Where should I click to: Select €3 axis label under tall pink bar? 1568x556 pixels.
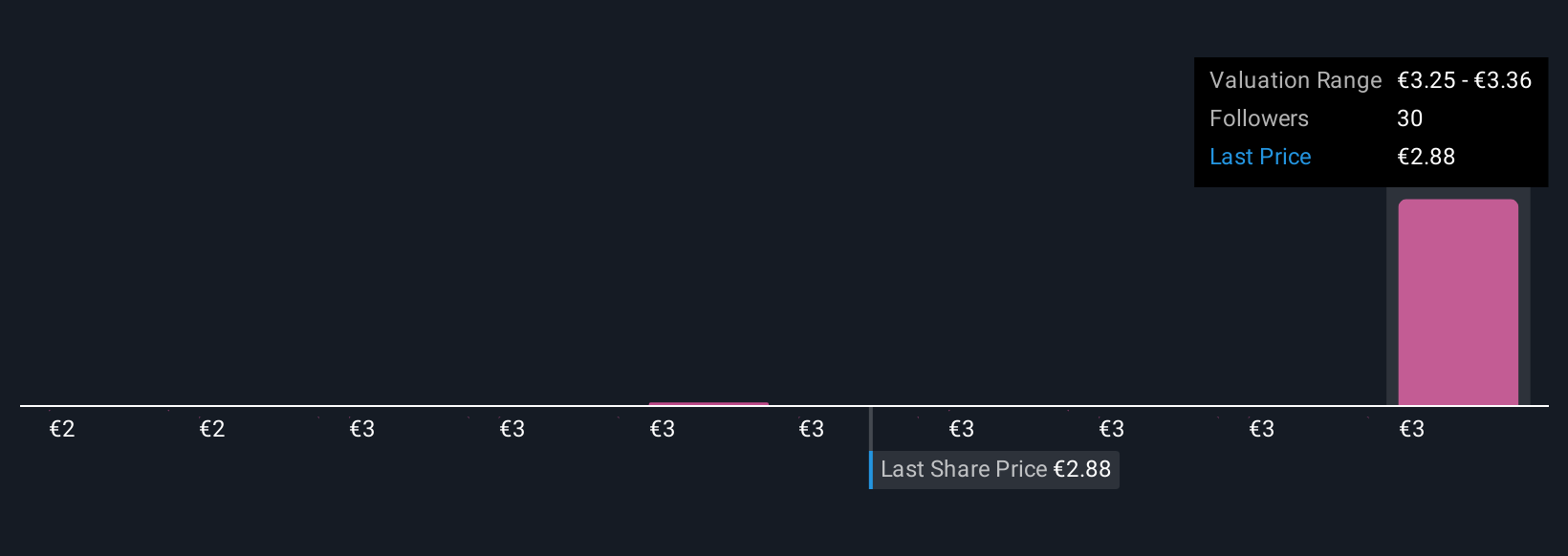pyautogui.click(x=1412, y=429)
